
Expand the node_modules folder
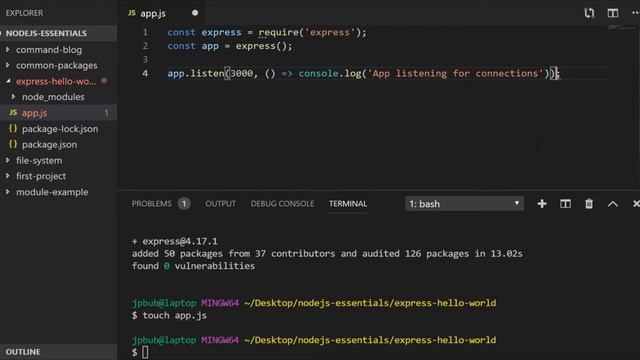pos(53,97)
